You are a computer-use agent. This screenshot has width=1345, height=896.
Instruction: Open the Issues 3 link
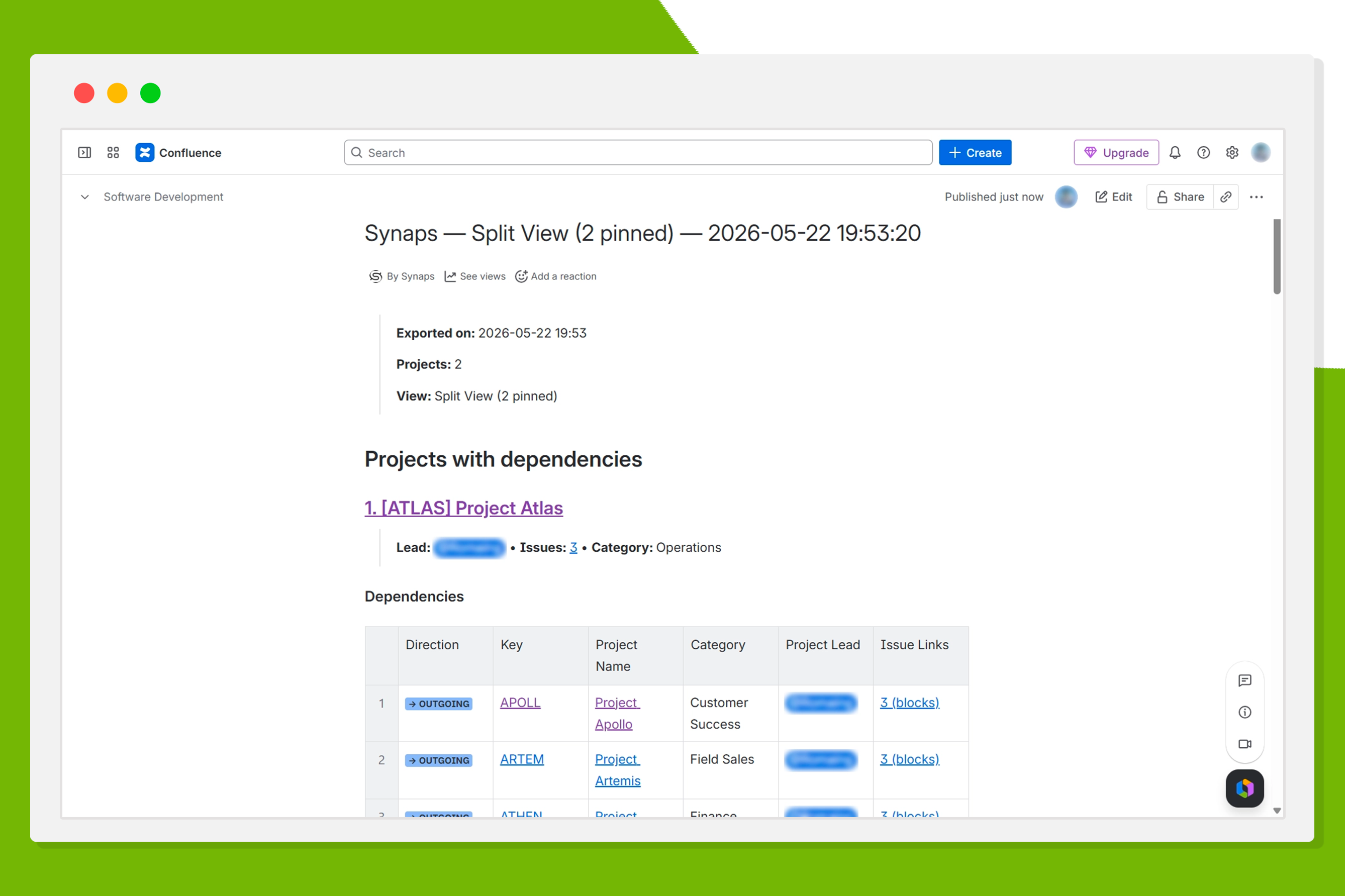pyautogui.click(x=573, y=548)
